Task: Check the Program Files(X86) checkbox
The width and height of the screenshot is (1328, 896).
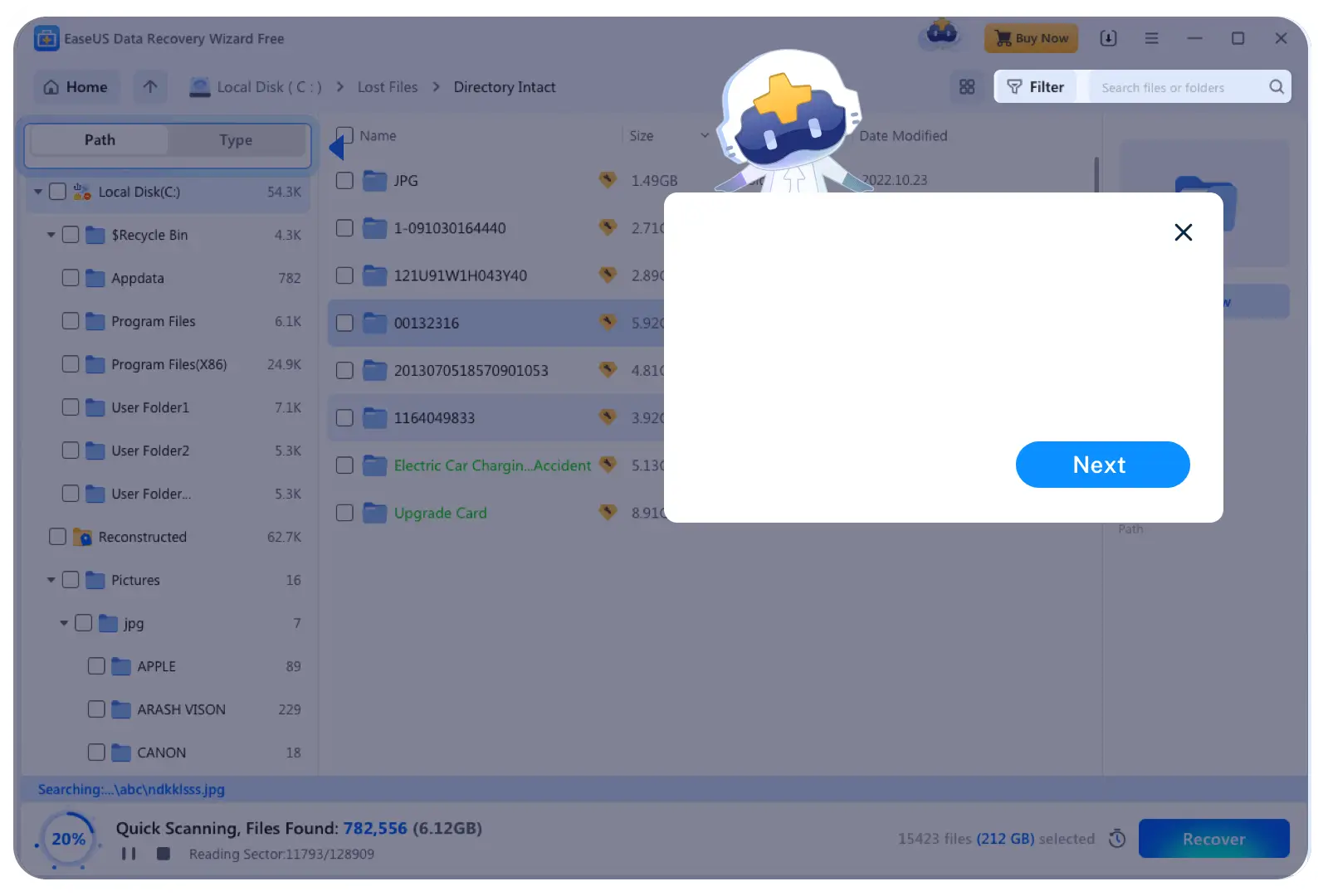Action: pos(71,364)
